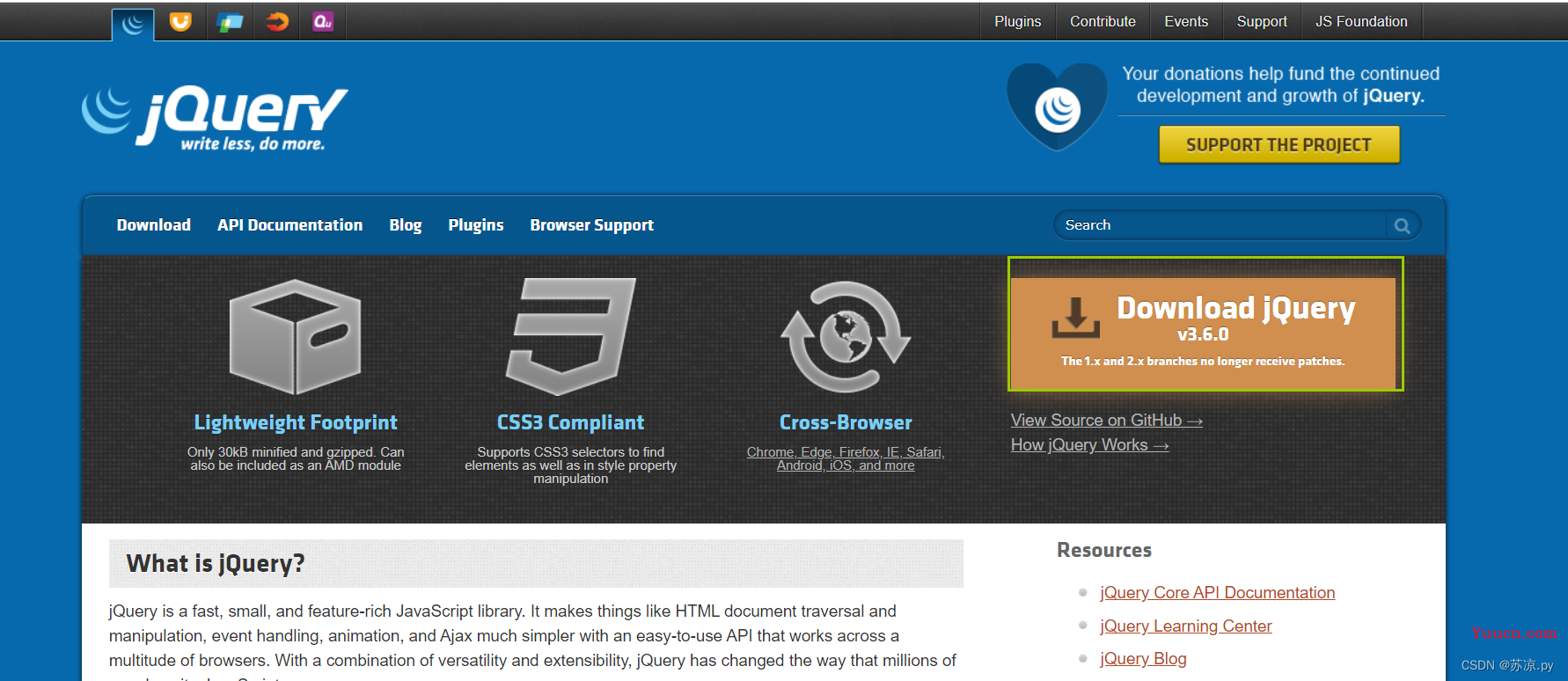This screenshot has height=681, width=1568.
Task: Follow the How jQuery Works link
Action: click(1089, 445)
